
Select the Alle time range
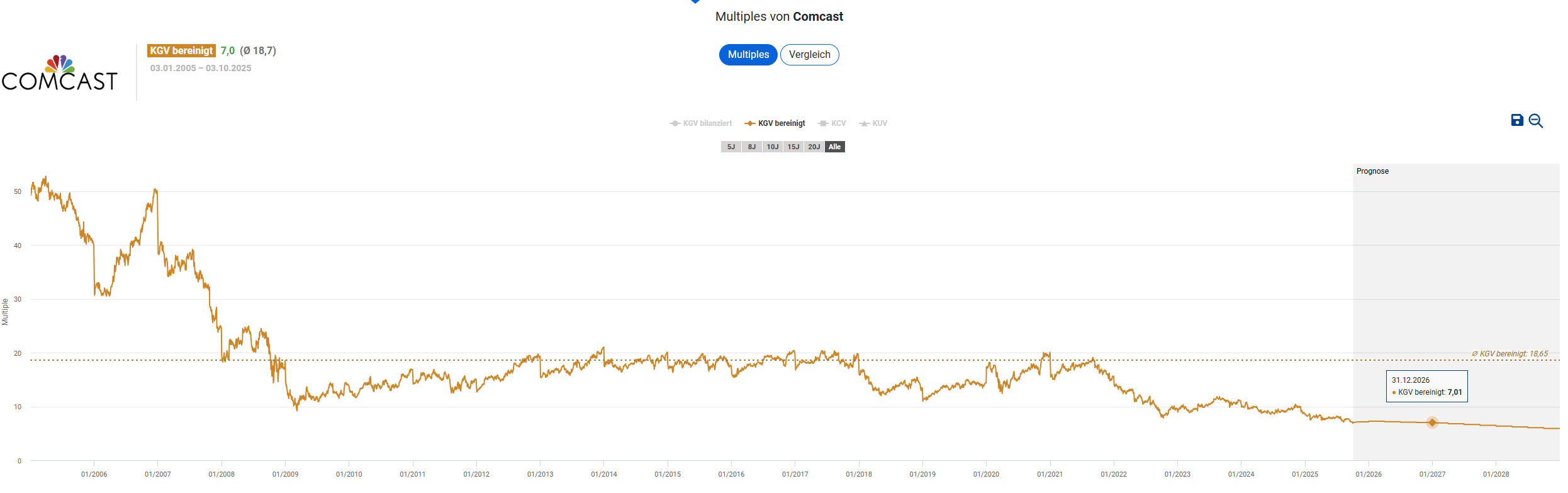(x=834, y=147)
